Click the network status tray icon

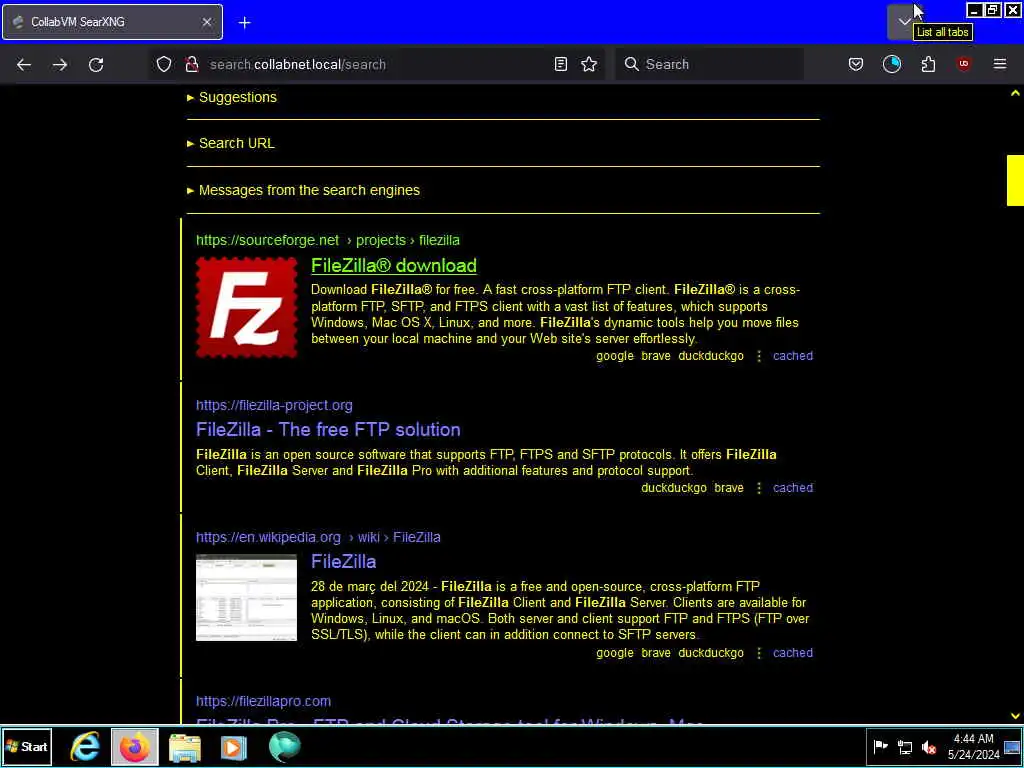point(904,747)
